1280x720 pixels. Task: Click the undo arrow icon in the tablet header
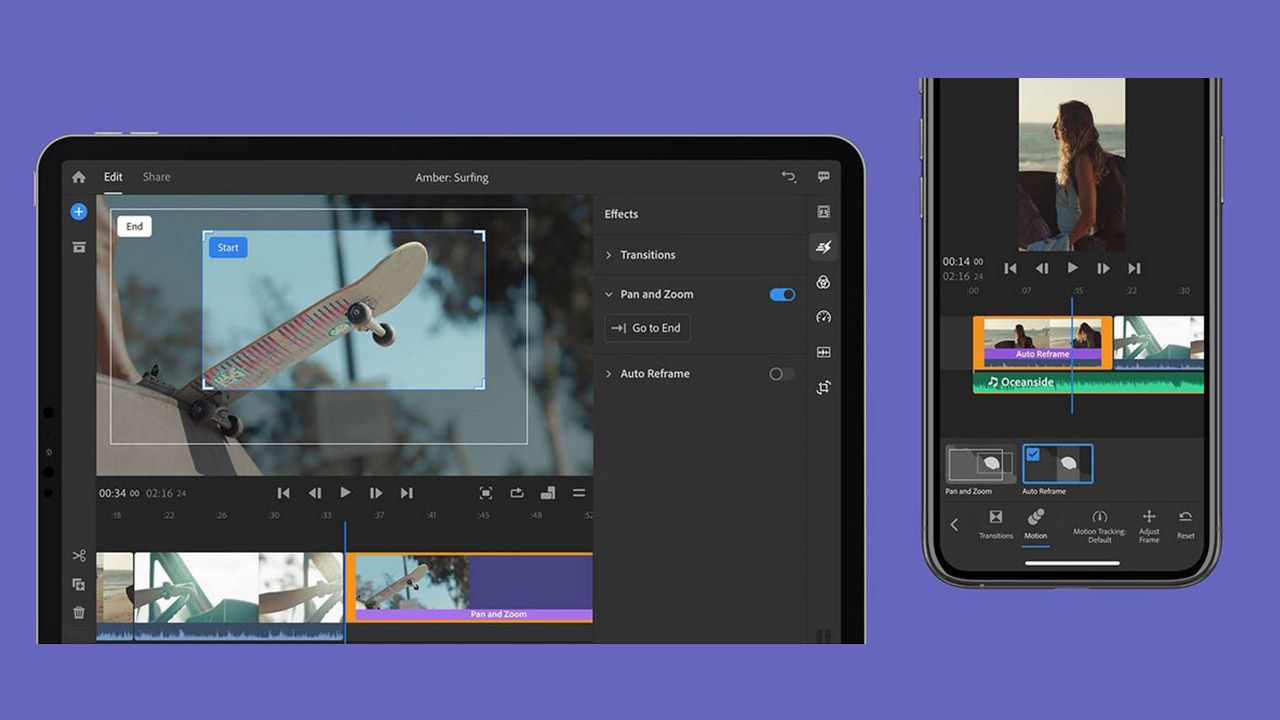pyautogui.click(x=788, y=177)
